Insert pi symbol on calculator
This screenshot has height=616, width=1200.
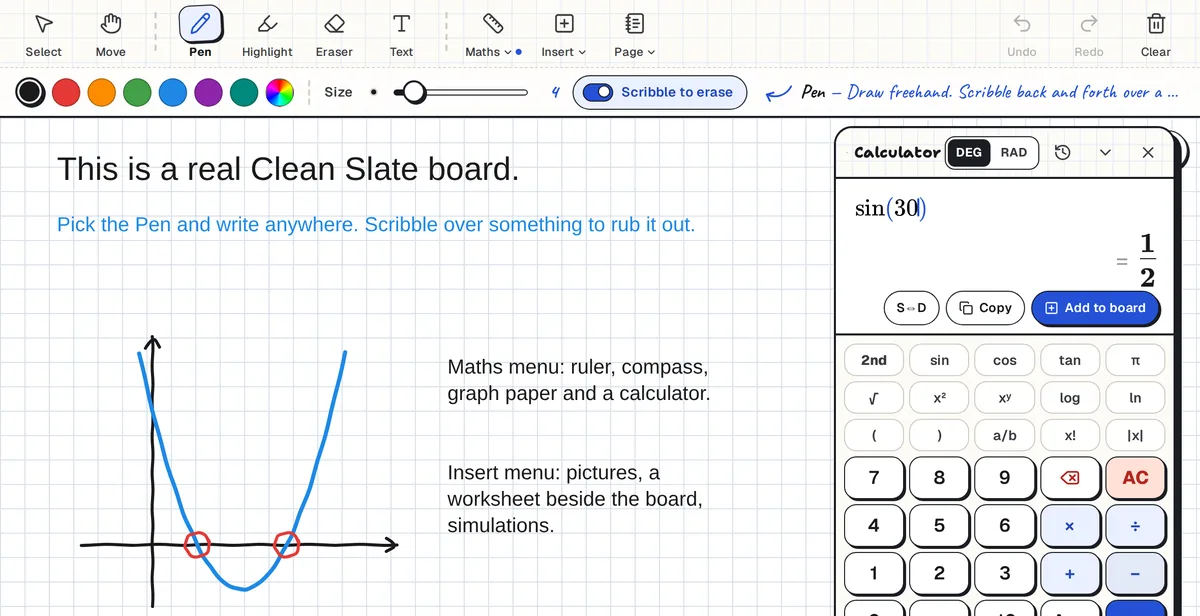pyautogui.click(x=1135, y=360)
